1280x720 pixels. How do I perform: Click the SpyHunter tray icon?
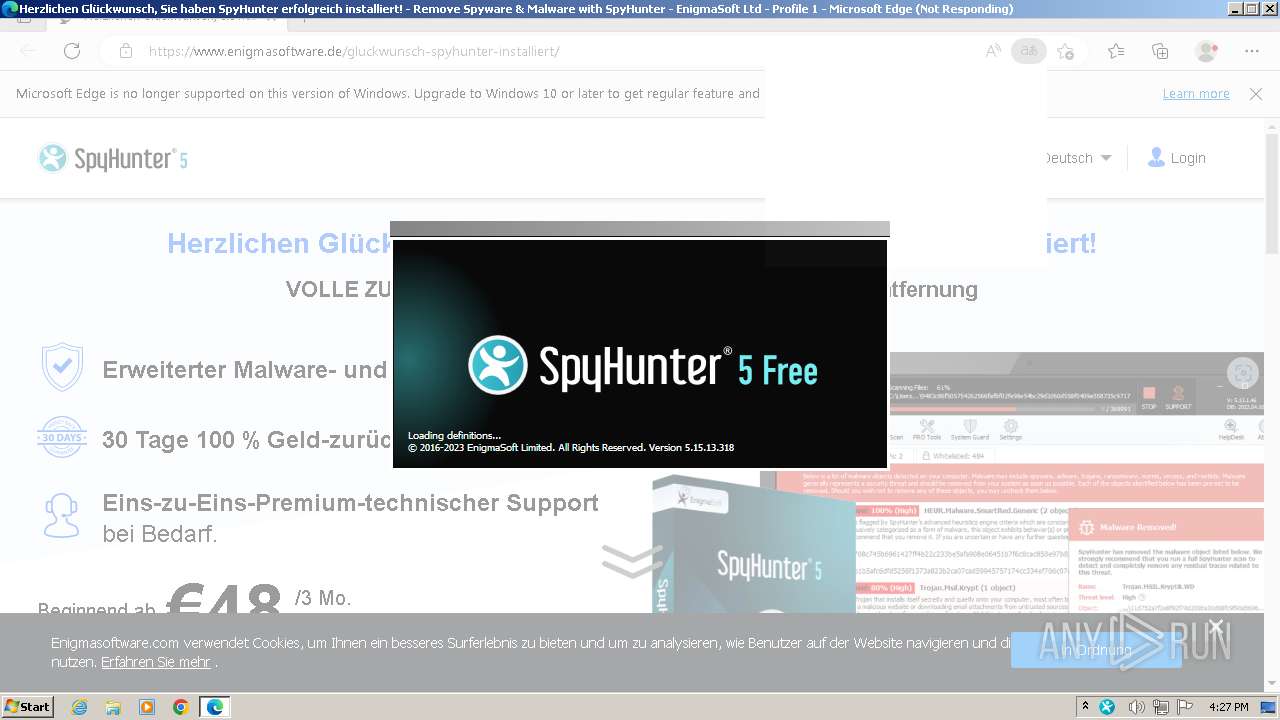[x=1107, y=707]
